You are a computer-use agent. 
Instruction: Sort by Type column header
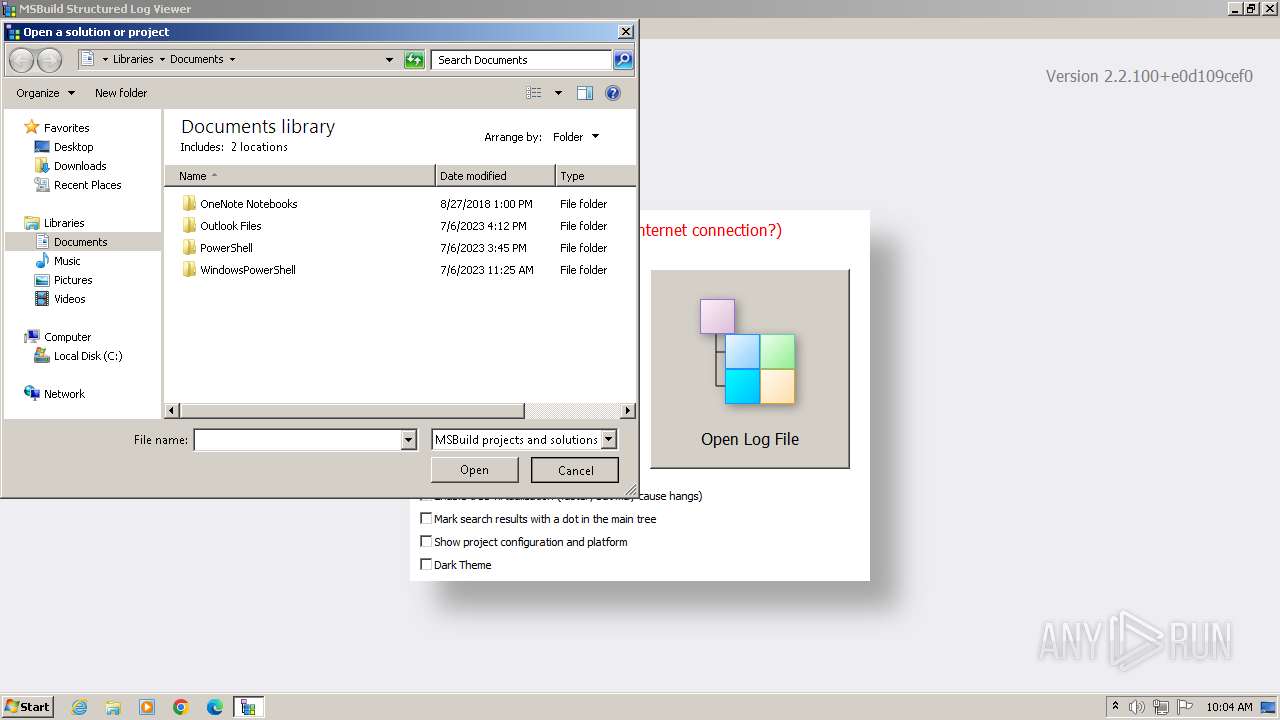(595, 176)
